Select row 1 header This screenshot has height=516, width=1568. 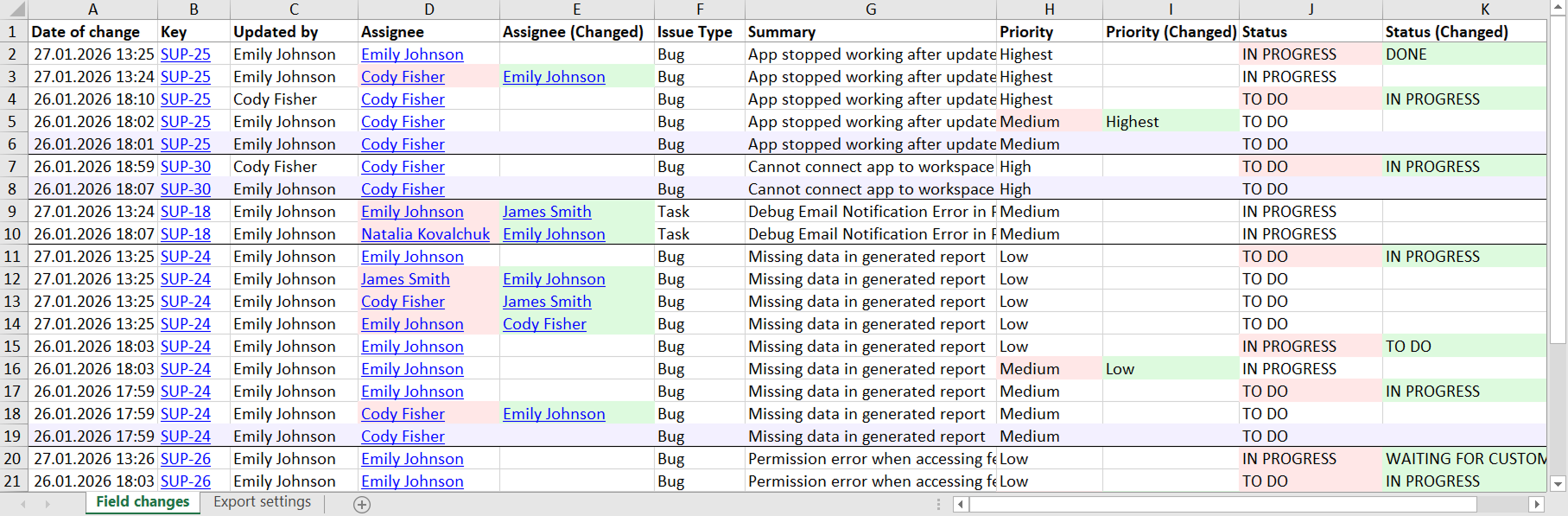point(13,32)
